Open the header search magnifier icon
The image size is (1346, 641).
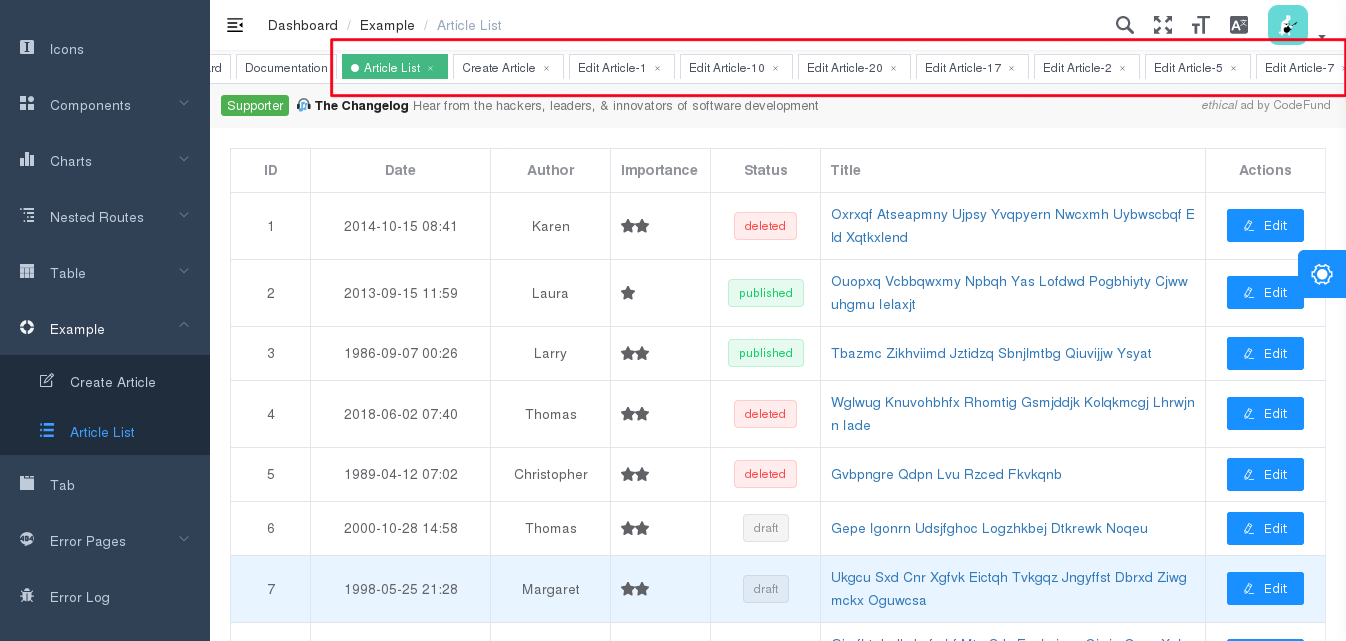pyautogui.click(x=1124, y=25)
